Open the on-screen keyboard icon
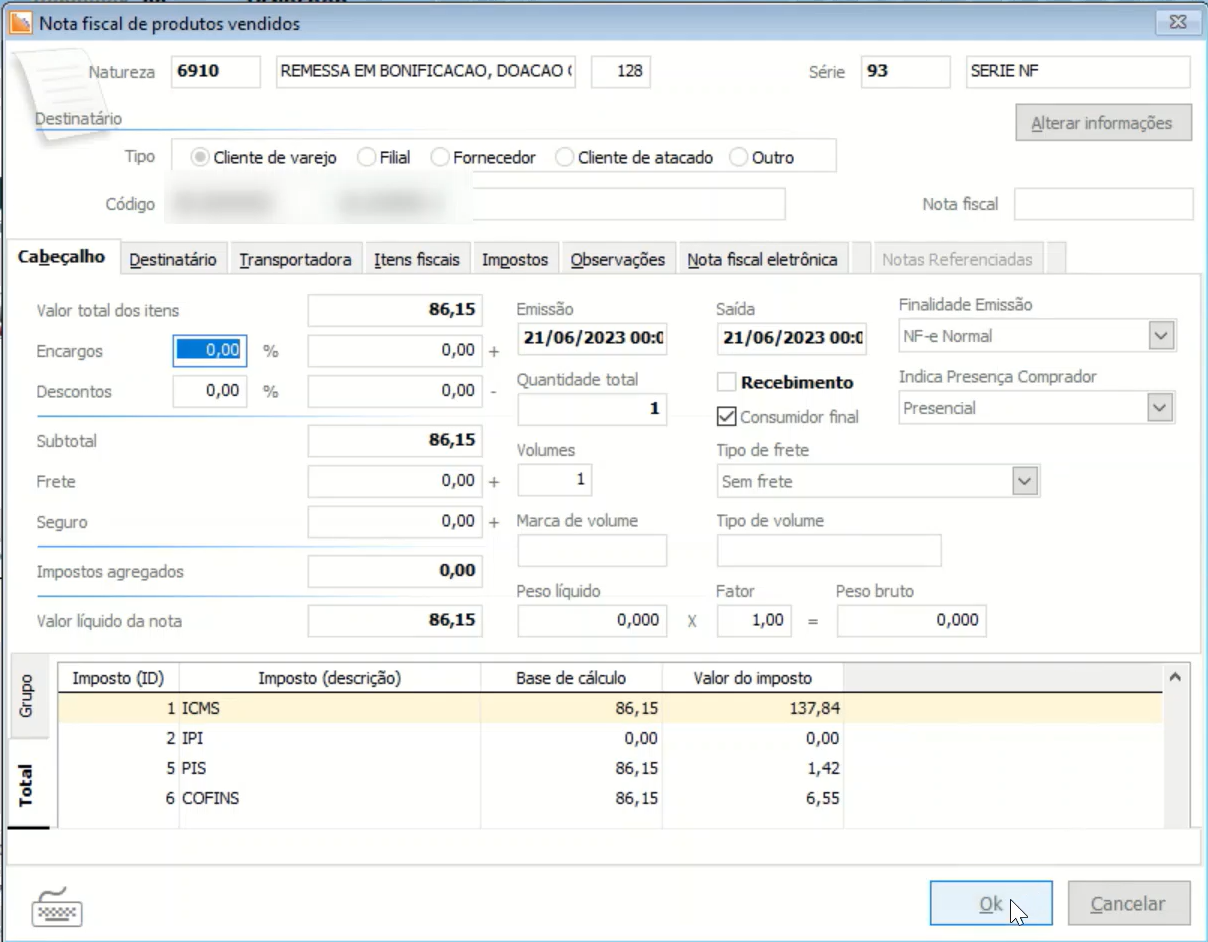 [57, 906]
